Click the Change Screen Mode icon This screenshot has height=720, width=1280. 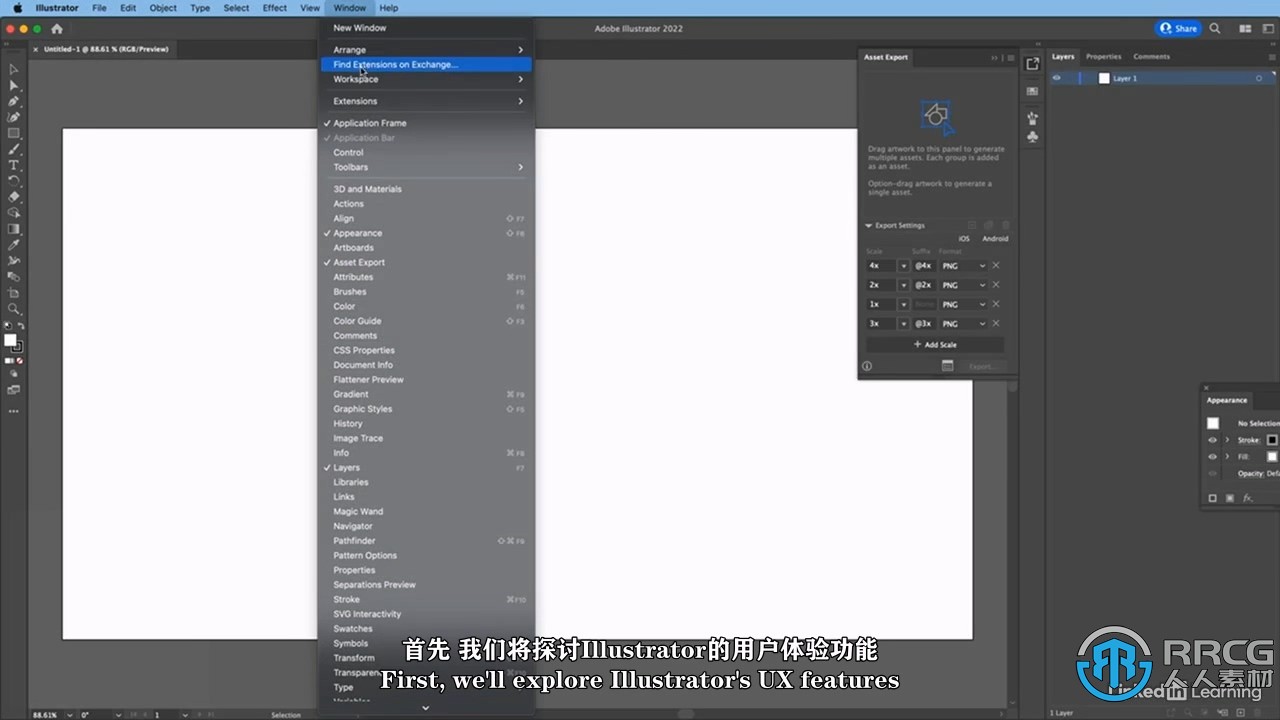pos(14,390)
